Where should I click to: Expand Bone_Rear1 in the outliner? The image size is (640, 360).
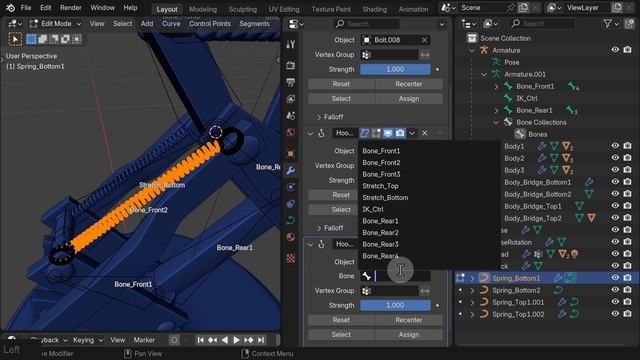[x=496, y=110]
